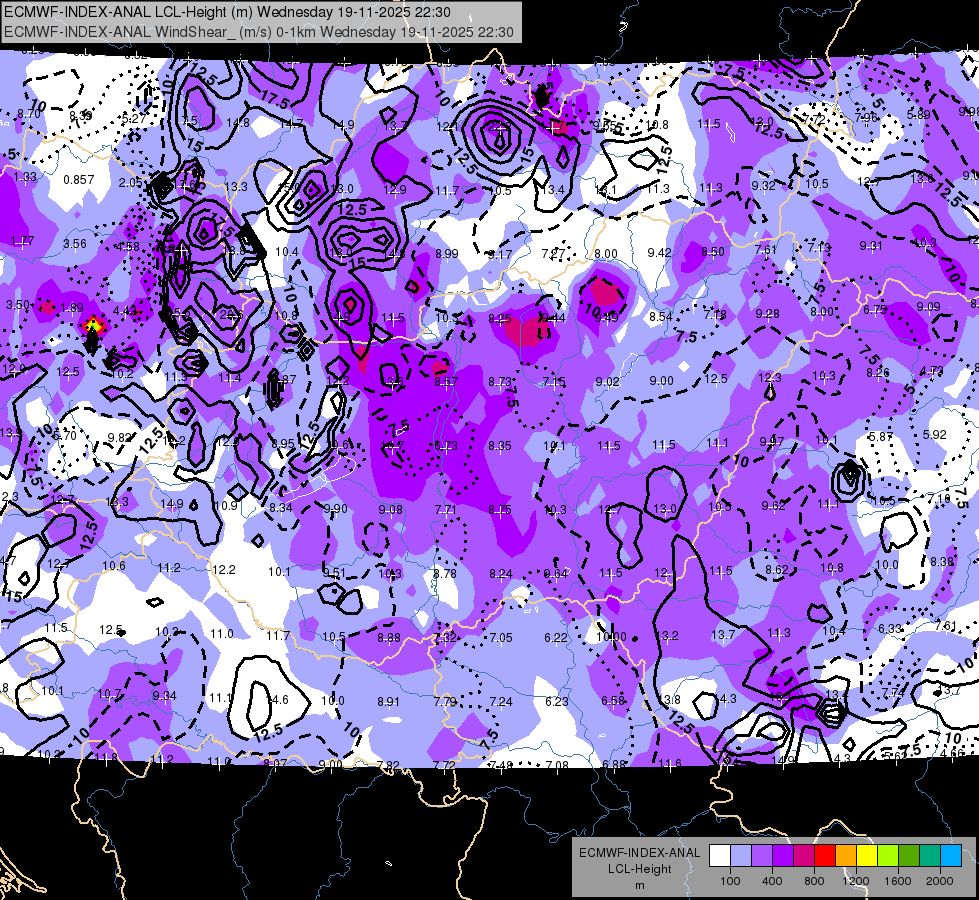Click the map grid value "1.33"
The width and height of the screenshot is (979, 900).
[25, 177]
